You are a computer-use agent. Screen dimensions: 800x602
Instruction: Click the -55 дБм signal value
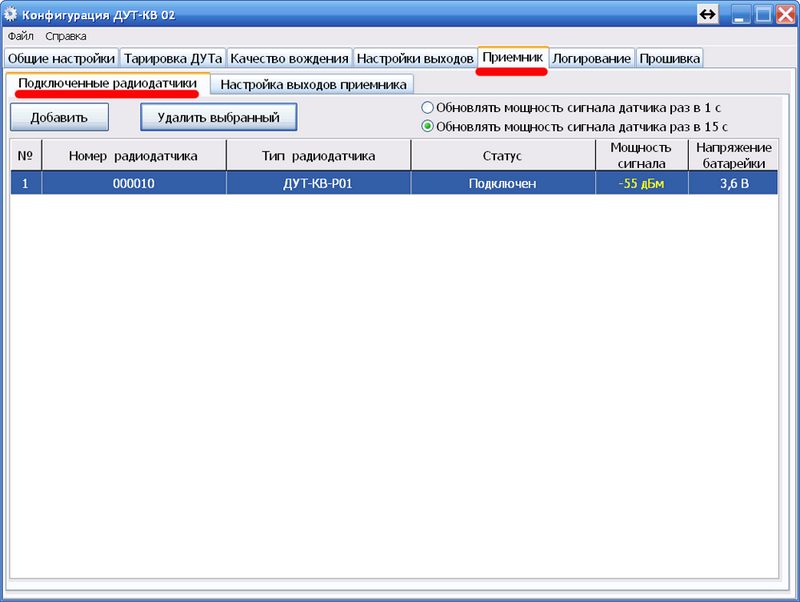(x=642, y=183)
